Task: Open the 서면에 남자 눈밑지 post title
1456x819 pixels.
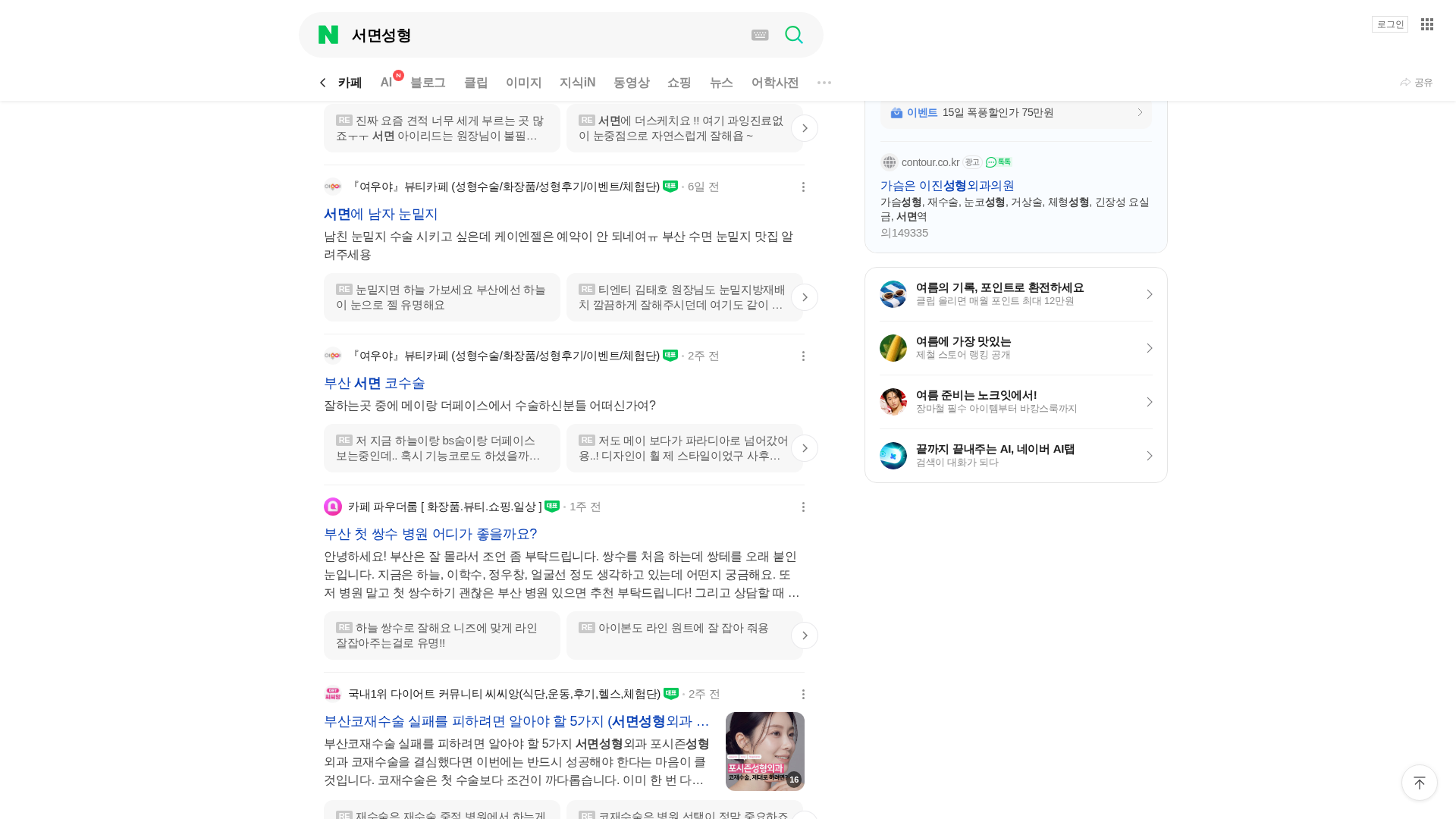Action: pos(381,215)
